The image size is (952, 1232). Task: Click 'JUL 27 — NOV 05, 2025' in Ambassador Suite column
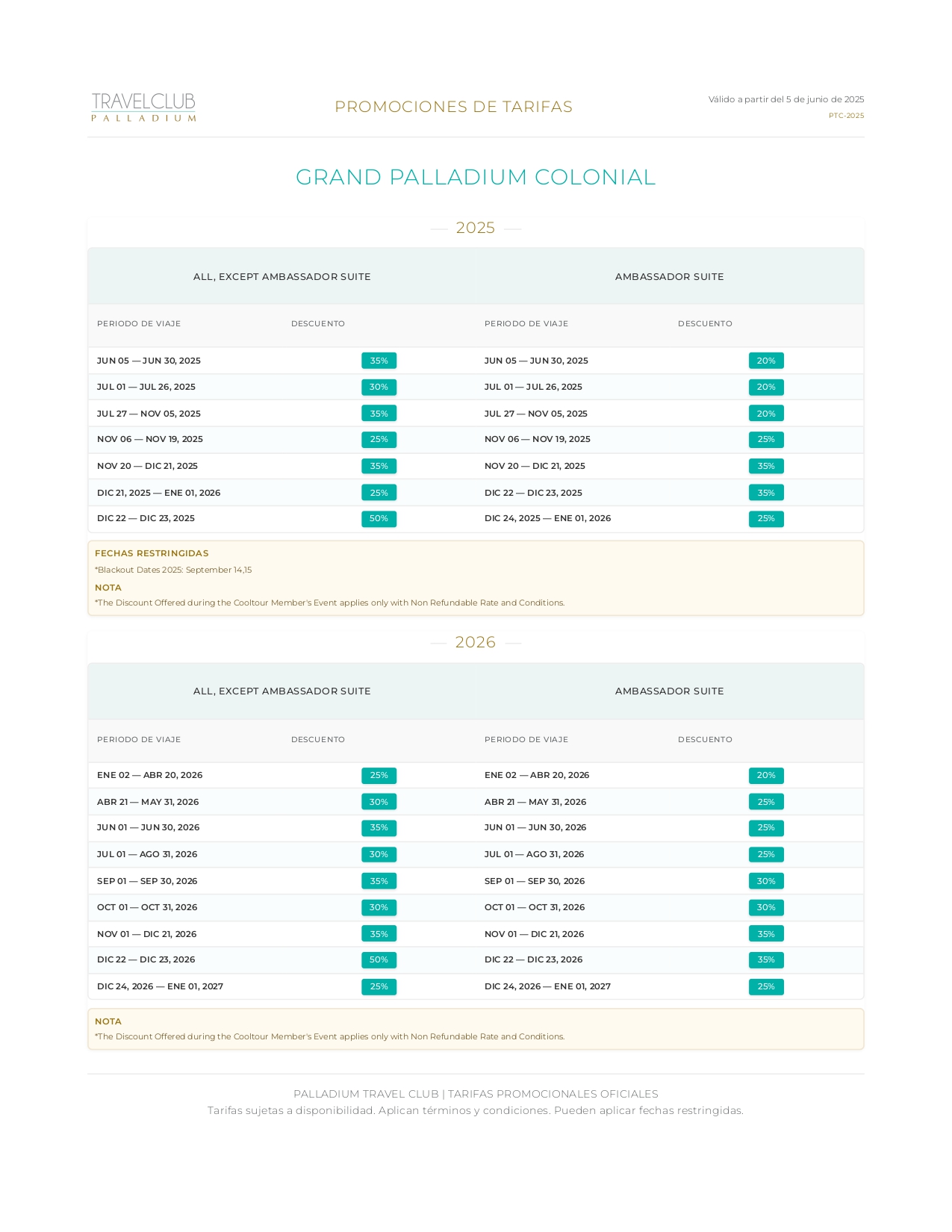[x=536, y=414]
